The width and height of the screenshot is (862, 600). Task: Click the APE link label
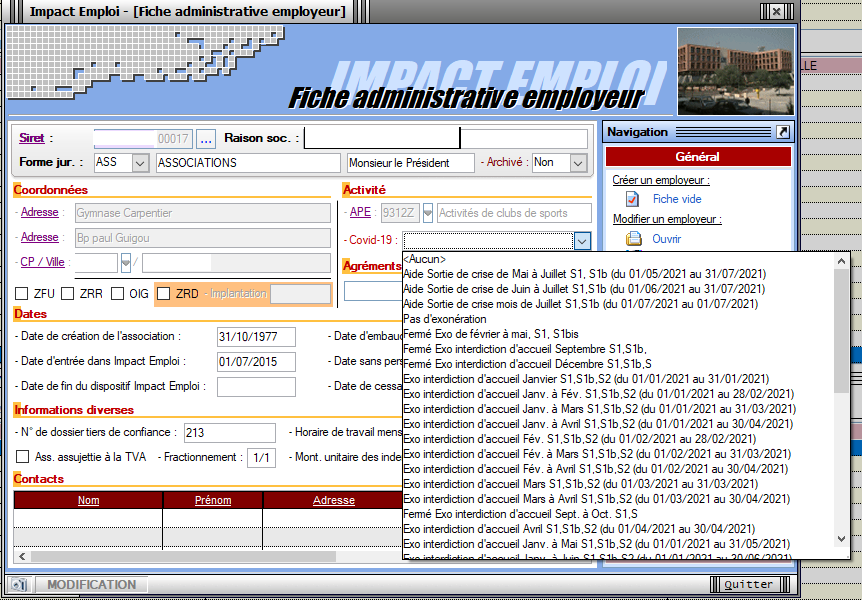click(360, 212)
